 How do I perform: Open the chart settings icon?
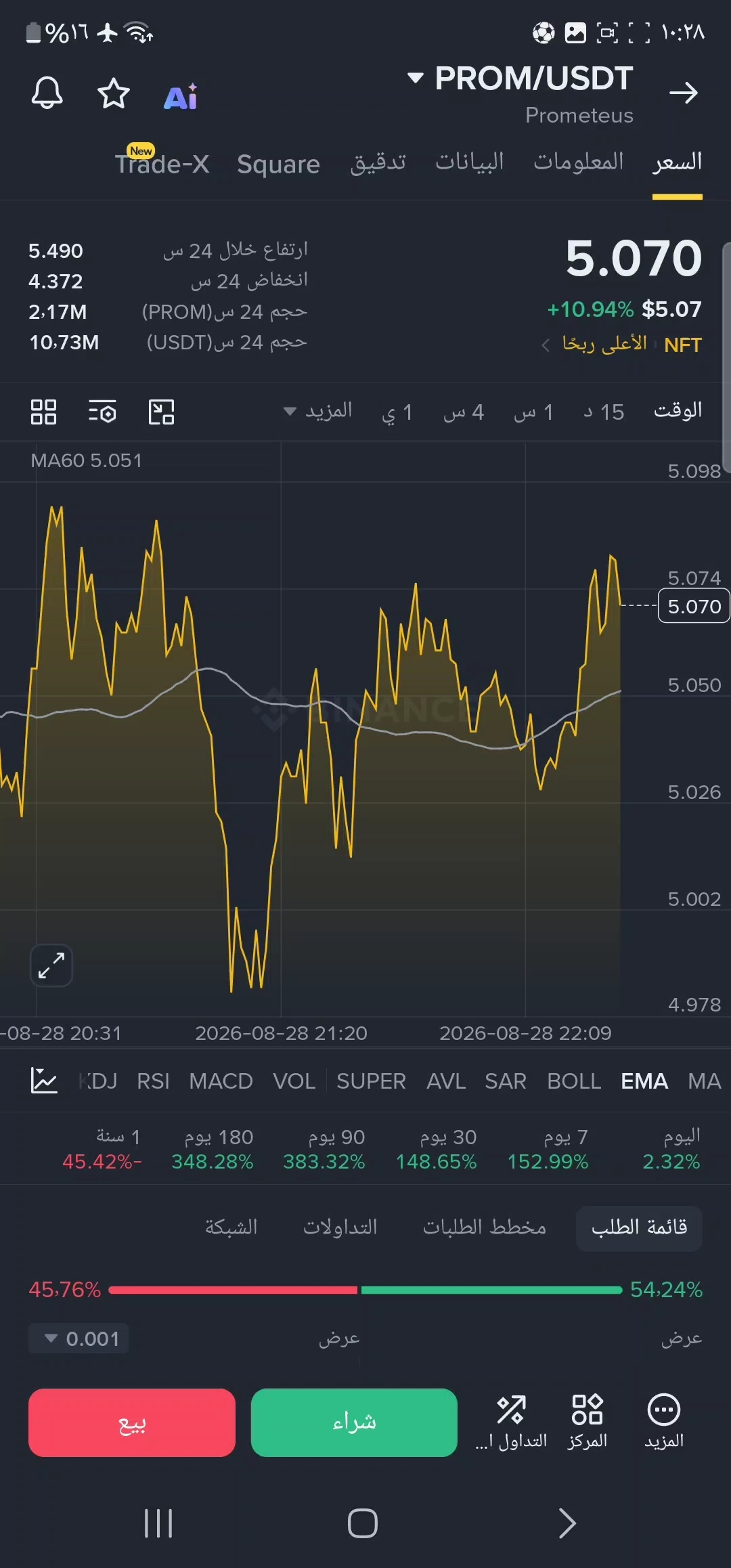[x=102, y=412]
